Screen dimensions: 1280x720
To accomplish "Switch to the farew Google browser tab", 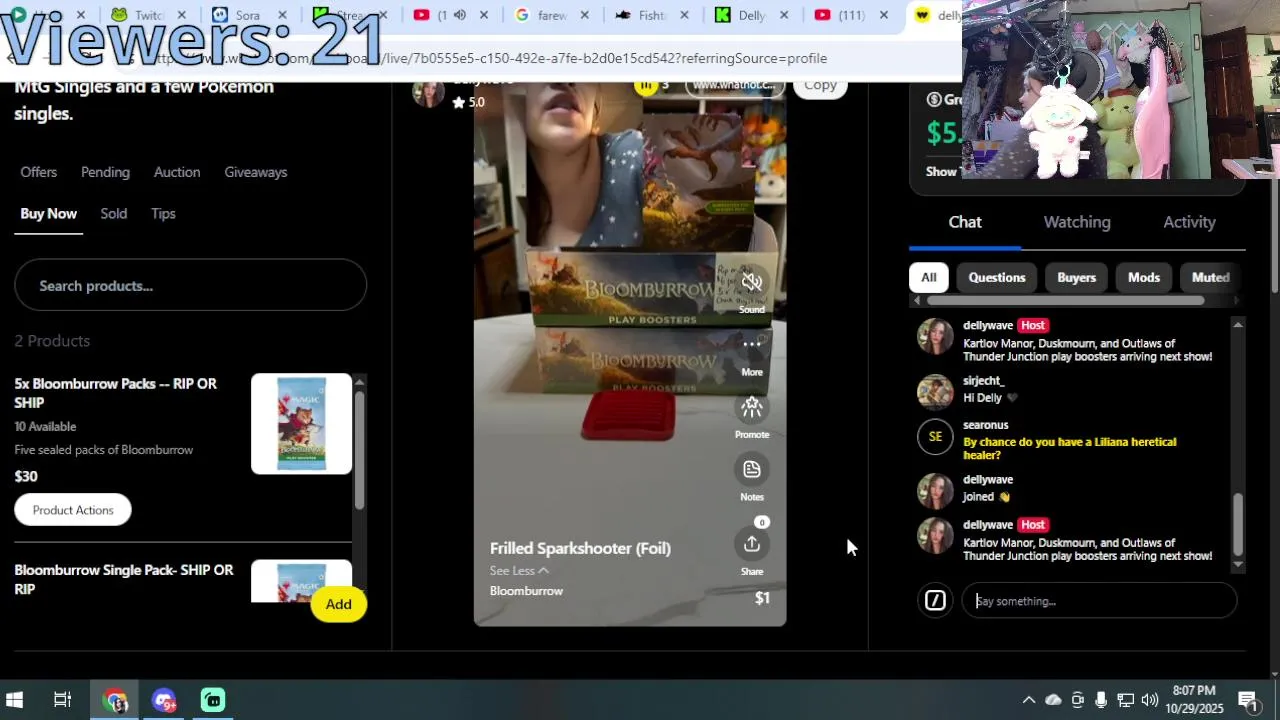I will (x=551, y=15).
